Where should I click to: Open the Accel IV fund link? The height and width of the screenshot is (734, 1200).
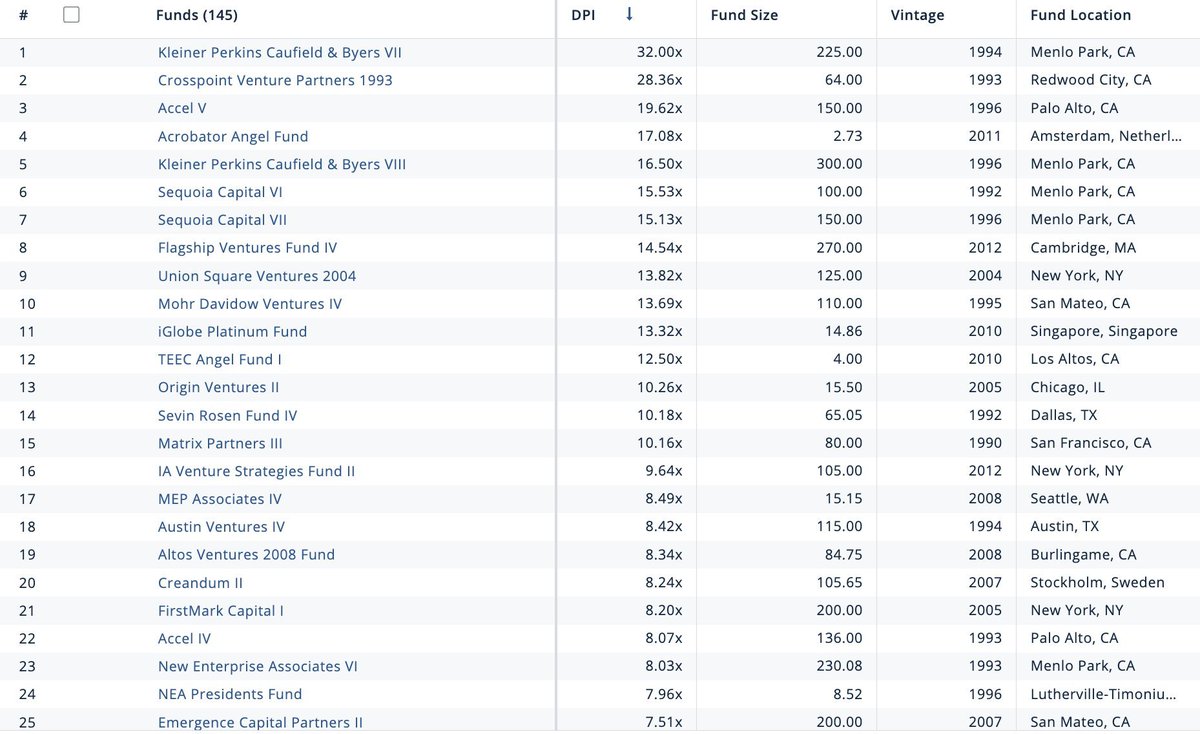click(x=184, y=638)
